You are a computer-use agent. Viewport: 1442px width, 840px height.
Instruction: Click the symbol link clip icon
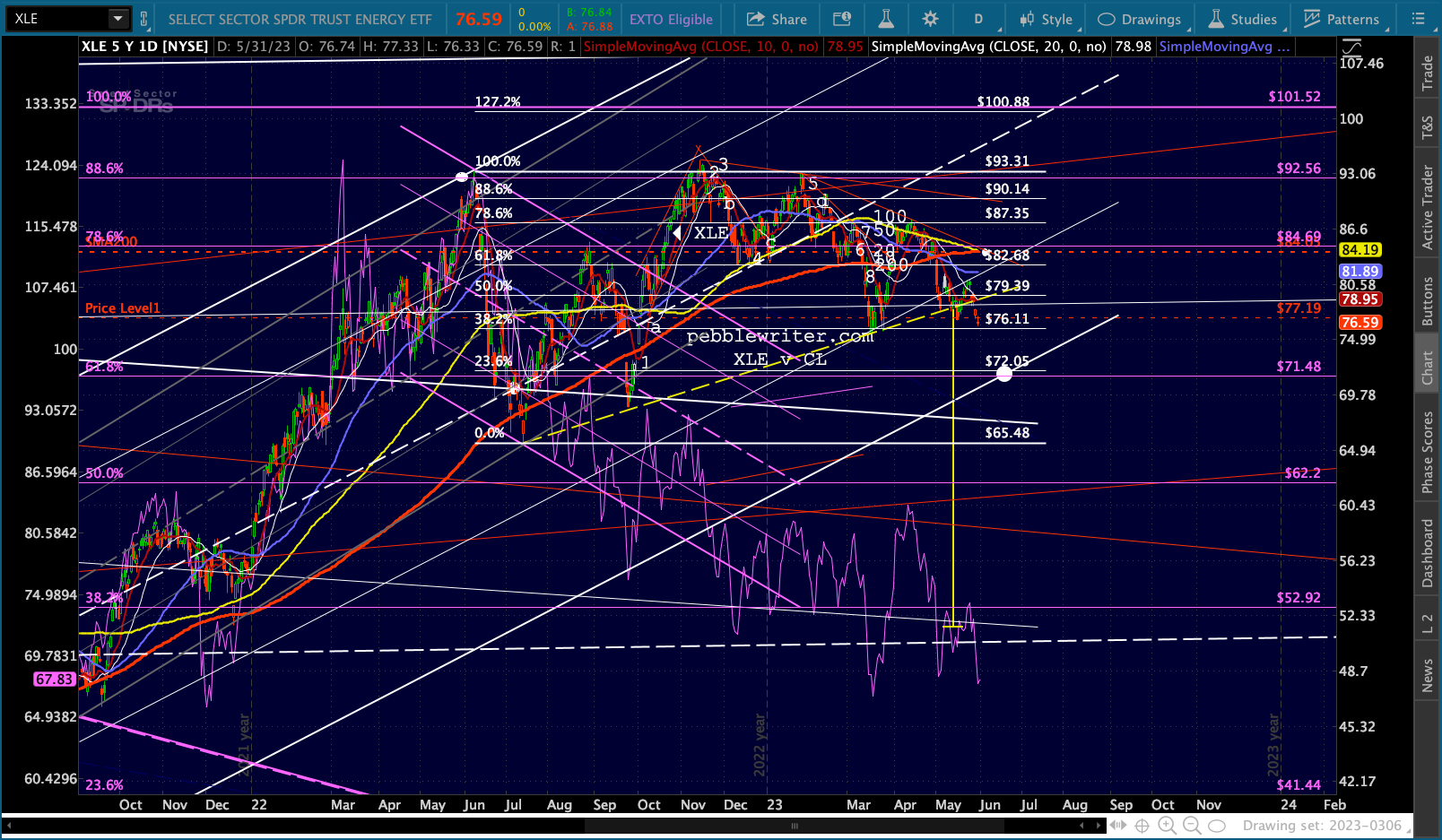tap(143, 19)
